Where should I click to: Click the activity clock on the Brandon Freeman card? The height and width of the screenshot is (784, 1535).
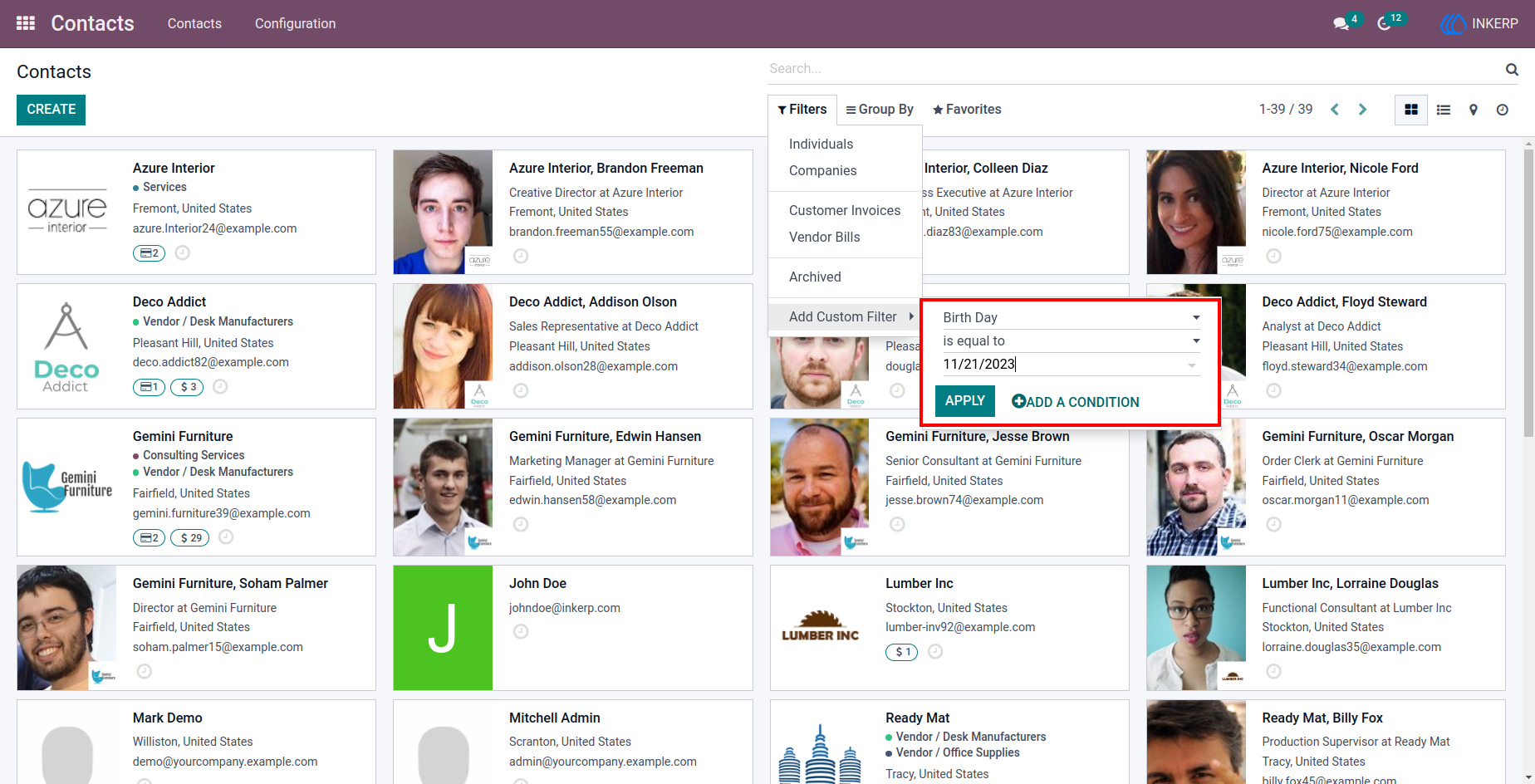tap(521, 257)
